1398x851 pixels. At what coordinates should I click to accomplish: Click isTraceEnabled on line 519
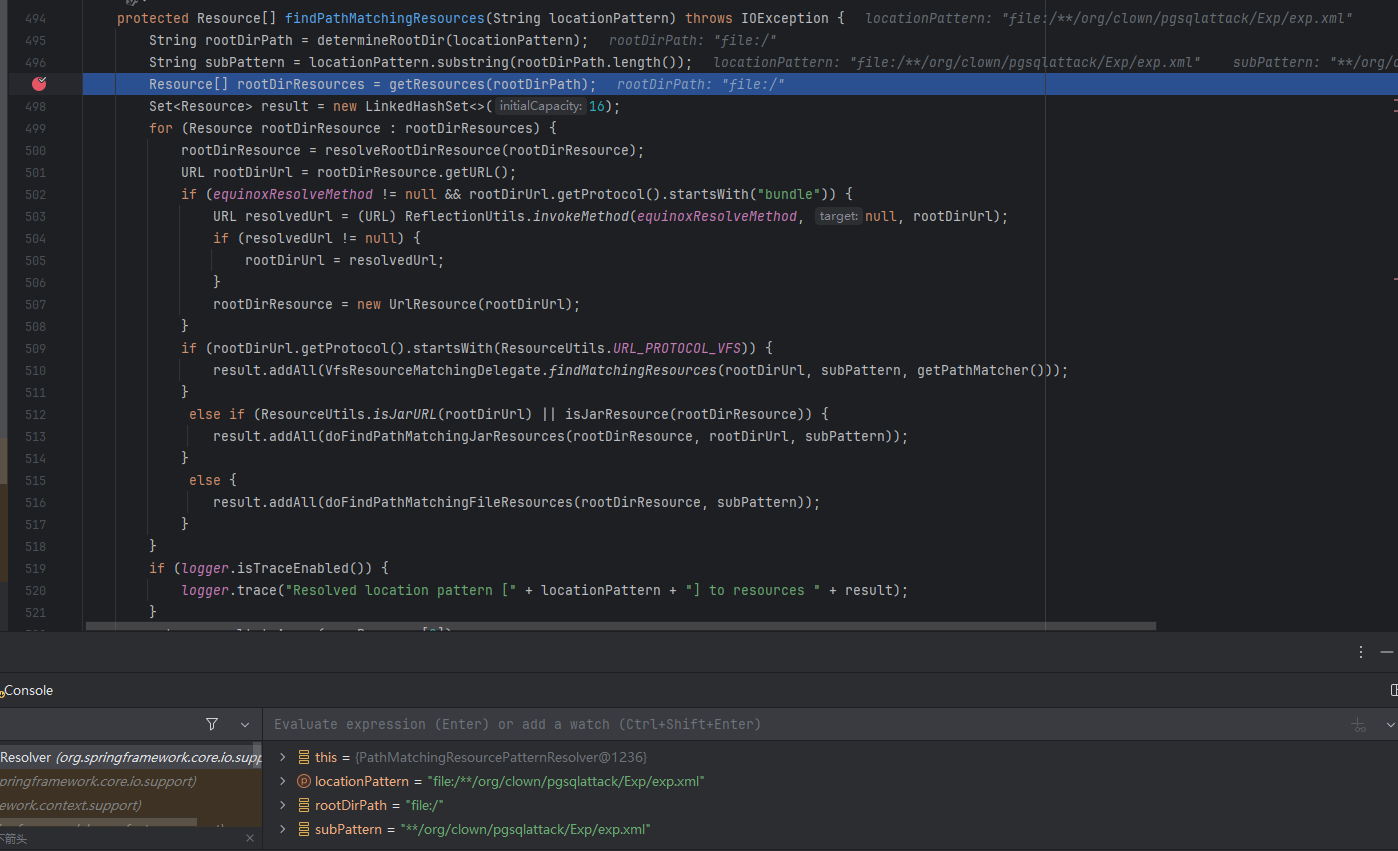coord(293,568)
